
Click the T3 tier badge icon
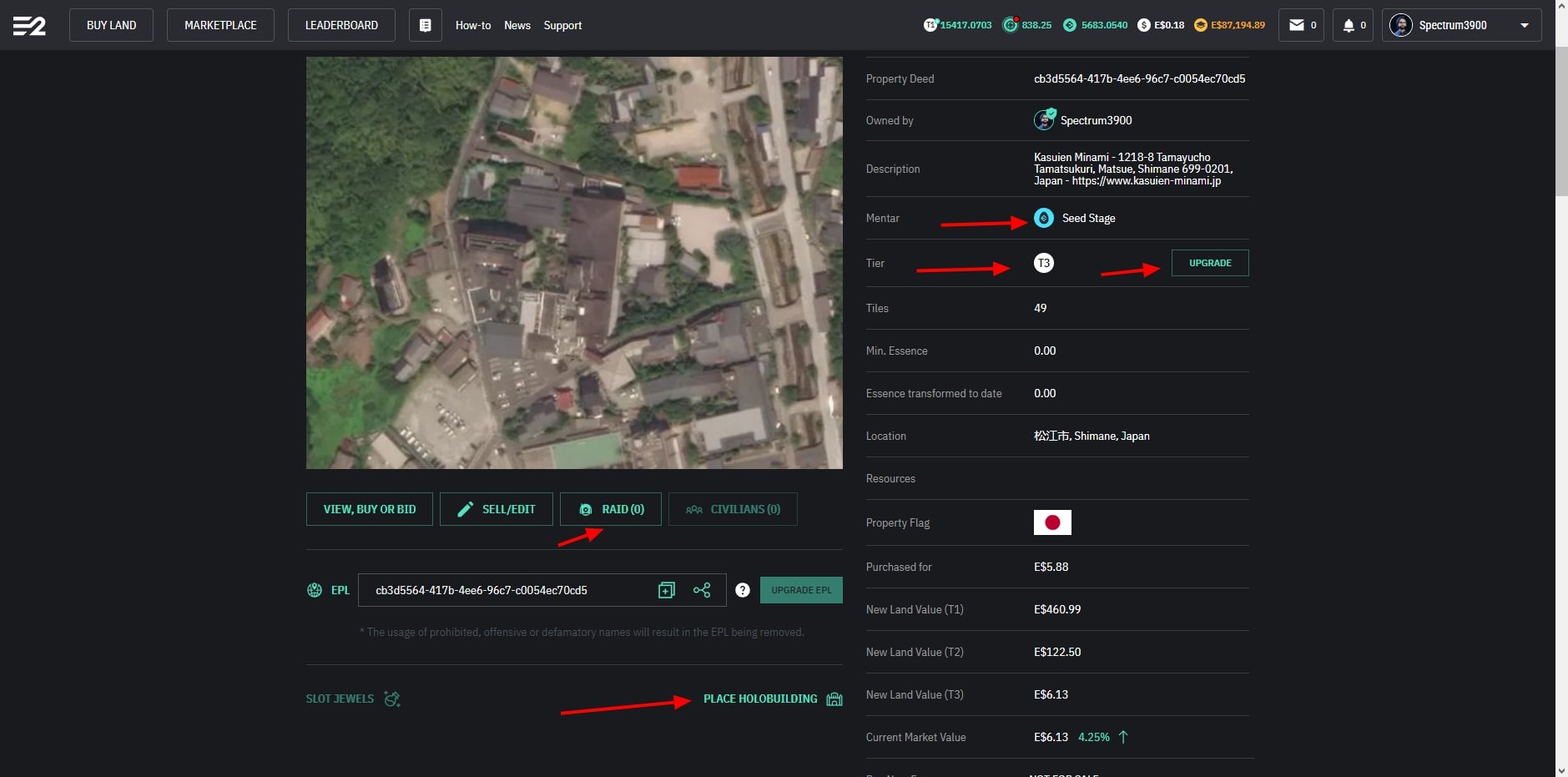coord(1043,263)
